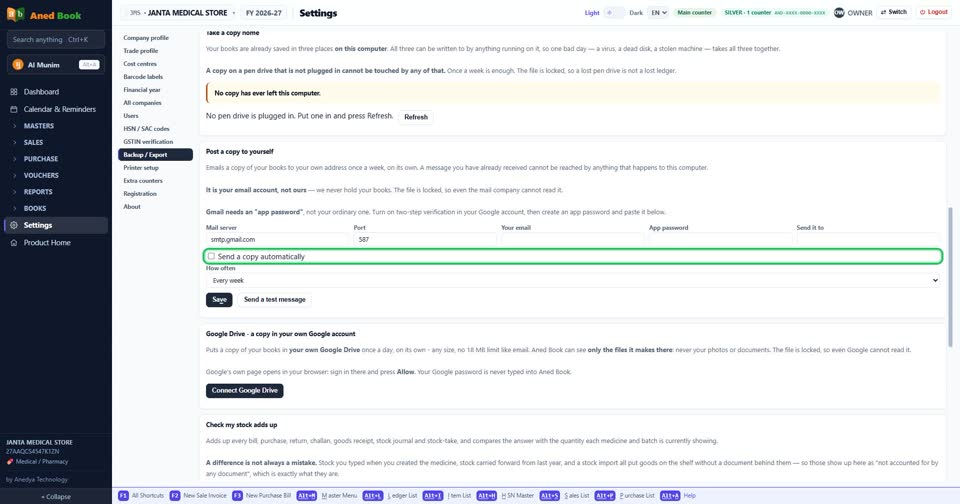Viewport: 960px width, 504px height.
Task: Click the Product Home house icon
Action: (x=13, y=243)
